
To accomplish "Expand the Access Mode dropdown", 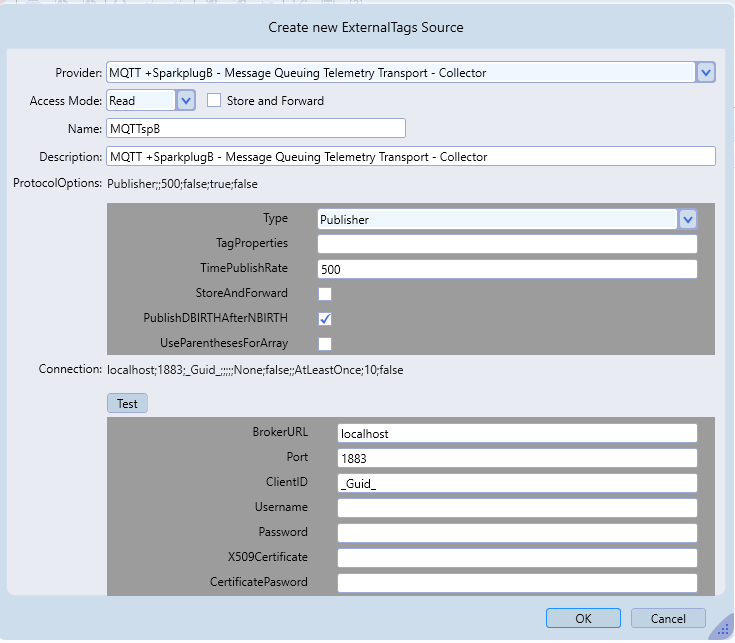I will 185,100.
